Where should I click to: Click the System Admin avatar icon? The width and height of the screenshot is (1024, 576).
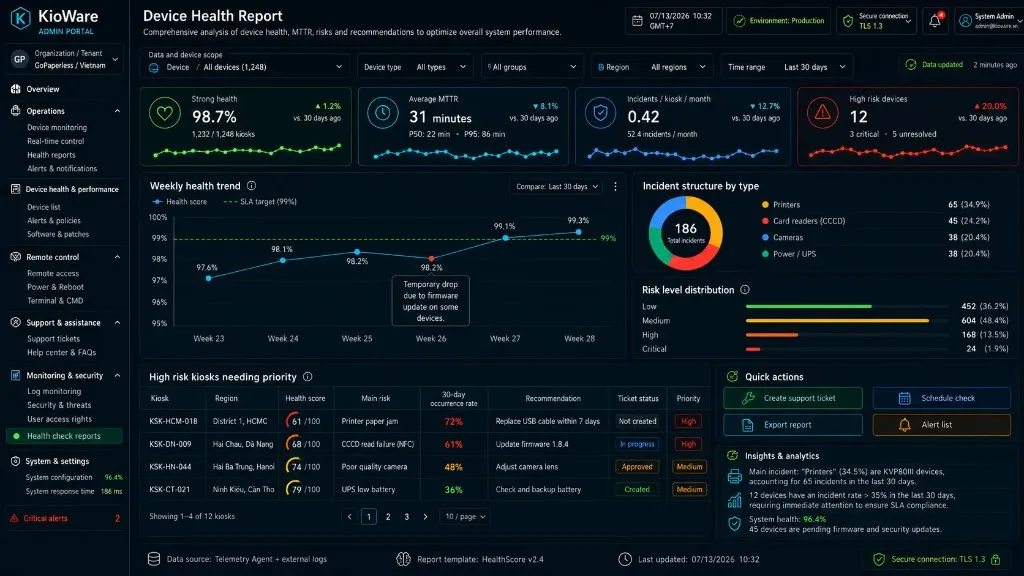965,21
